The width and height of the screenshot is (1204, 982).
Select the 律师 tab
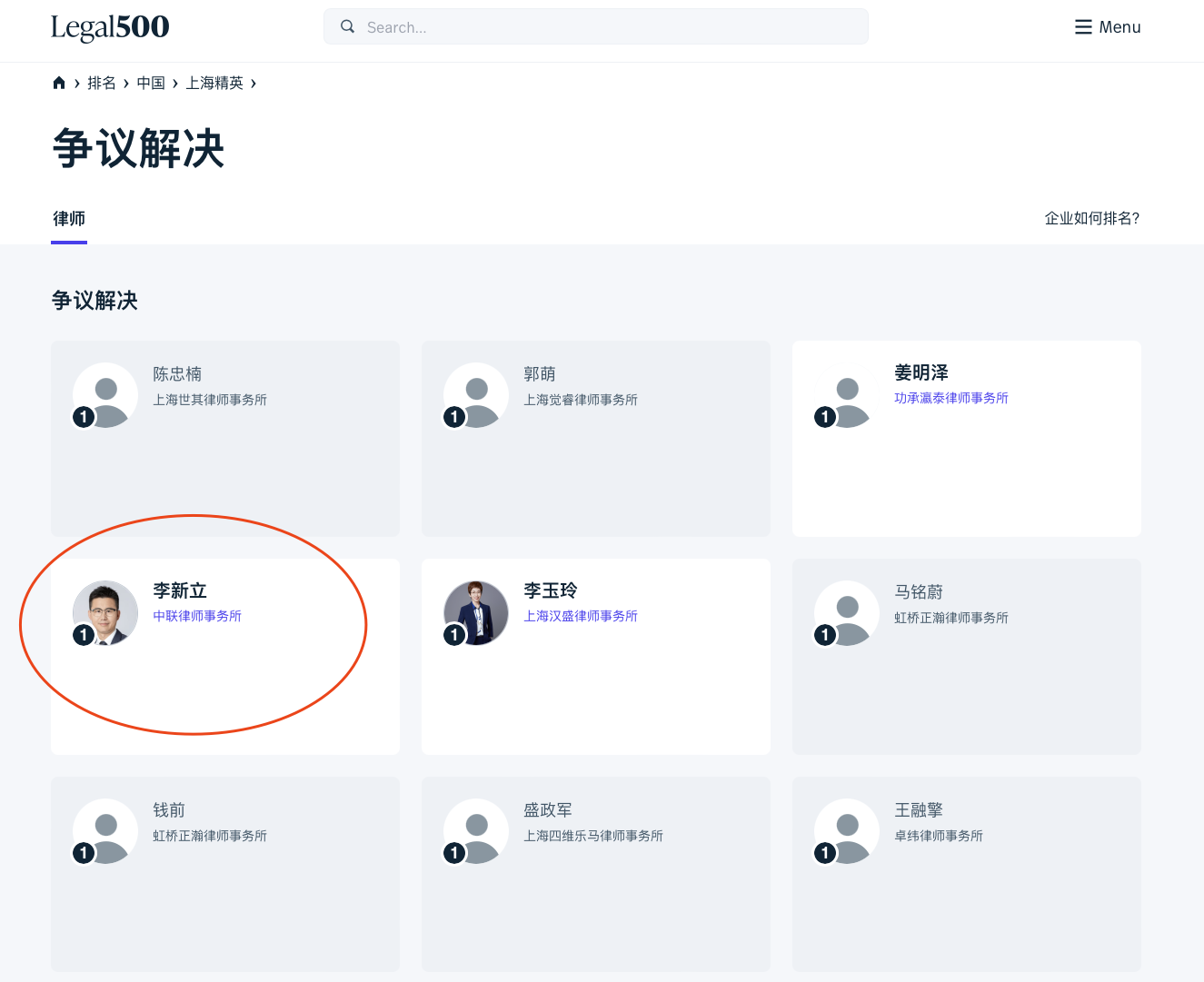(x=69, y=219)
